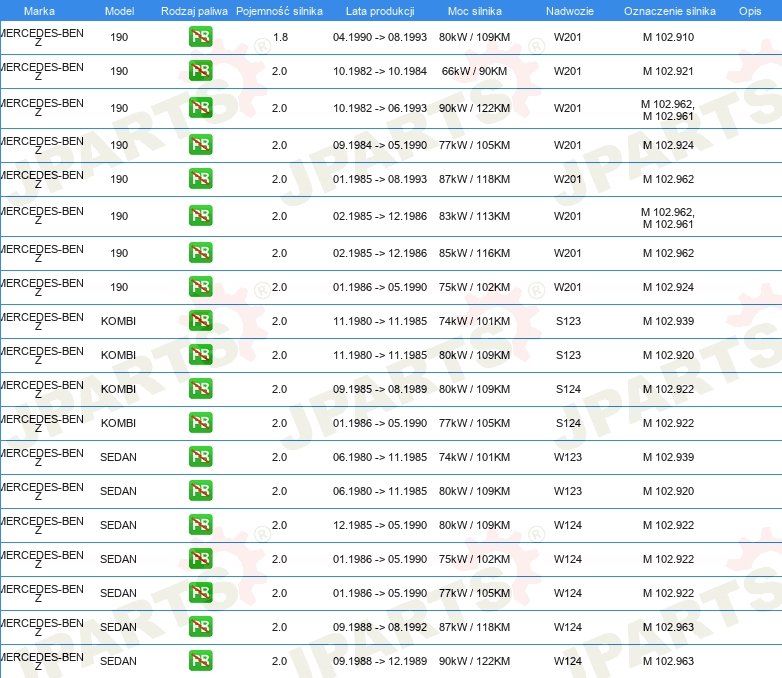This screenshot has width=782, height=678.
Task: Click fuel icon for SEDAN 75kW / 102KM row
Action: click(x=200, y=558)
